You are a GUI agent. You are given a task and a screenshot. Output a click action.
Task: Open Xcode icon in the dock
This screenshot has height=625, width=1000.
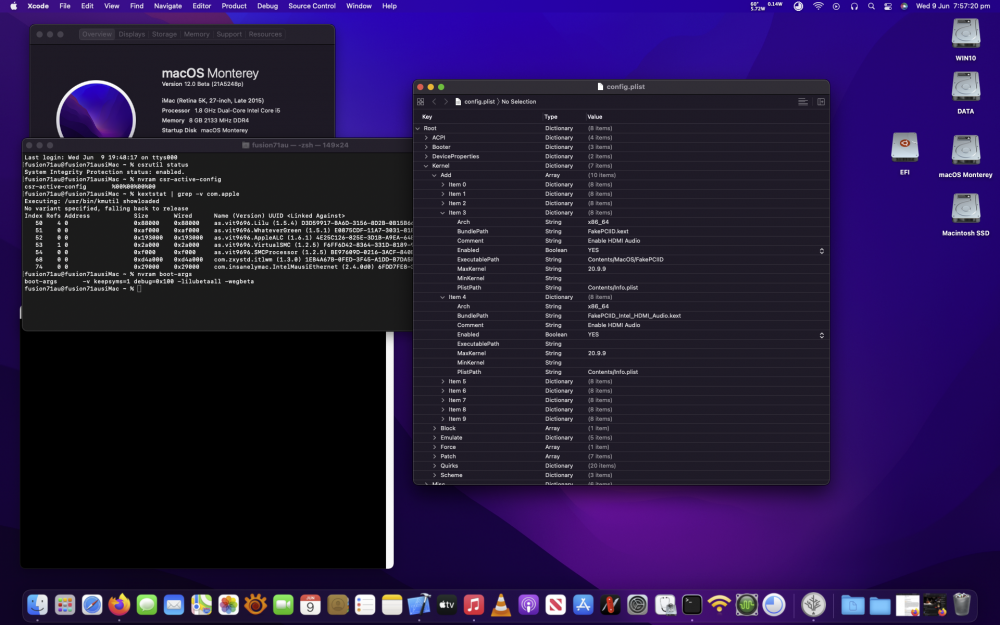click(x=419, y=605)
